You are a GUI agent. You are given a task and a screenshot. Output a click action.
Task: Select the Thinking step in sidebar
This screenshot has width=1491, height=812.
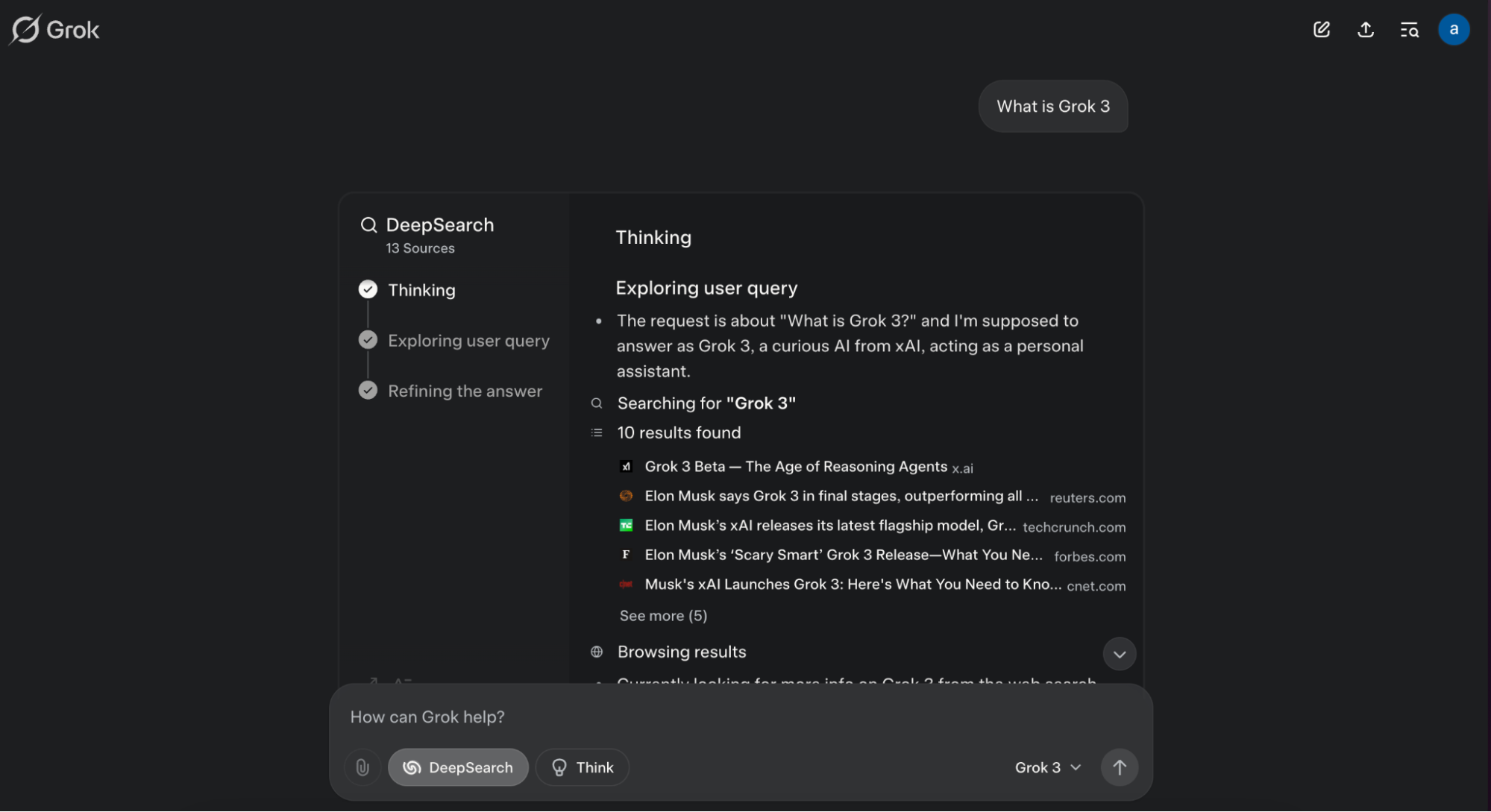421,290
